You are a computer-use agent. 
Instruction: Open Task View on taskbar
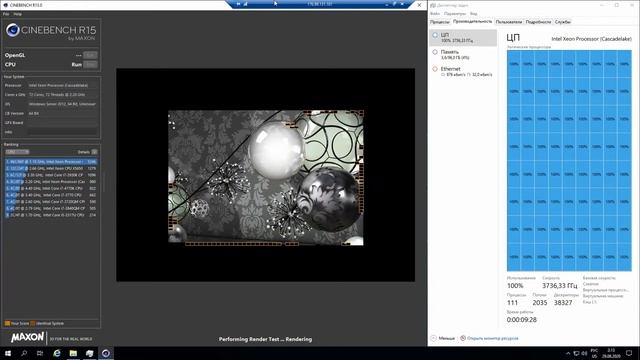[x=40, y=353]
